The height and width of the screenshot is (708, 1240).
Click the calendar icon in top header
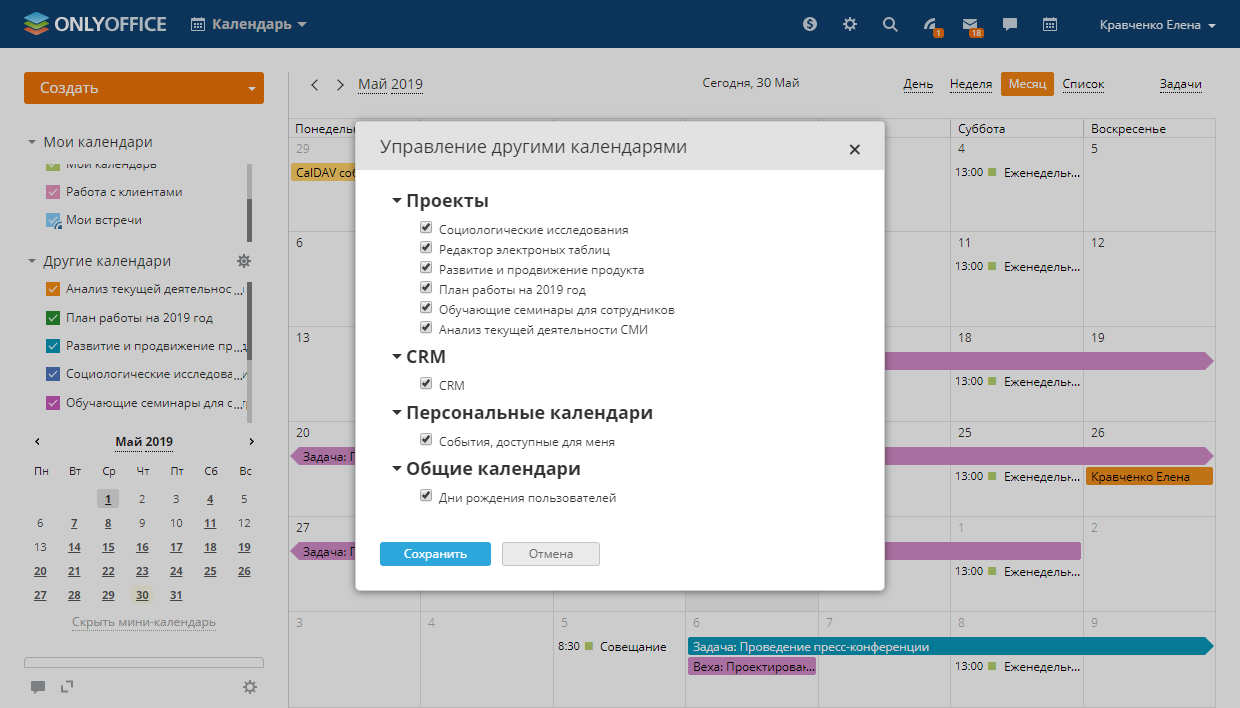[1050, 24]
